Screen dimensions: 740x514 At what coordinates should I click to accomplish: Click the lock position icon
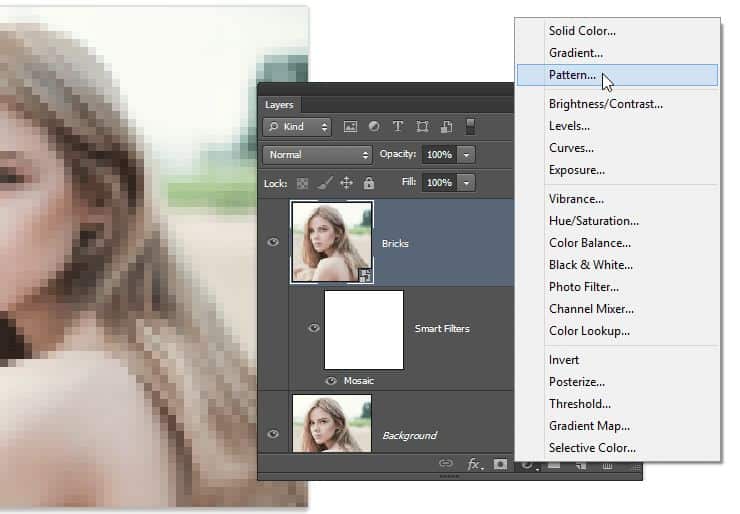347,183
